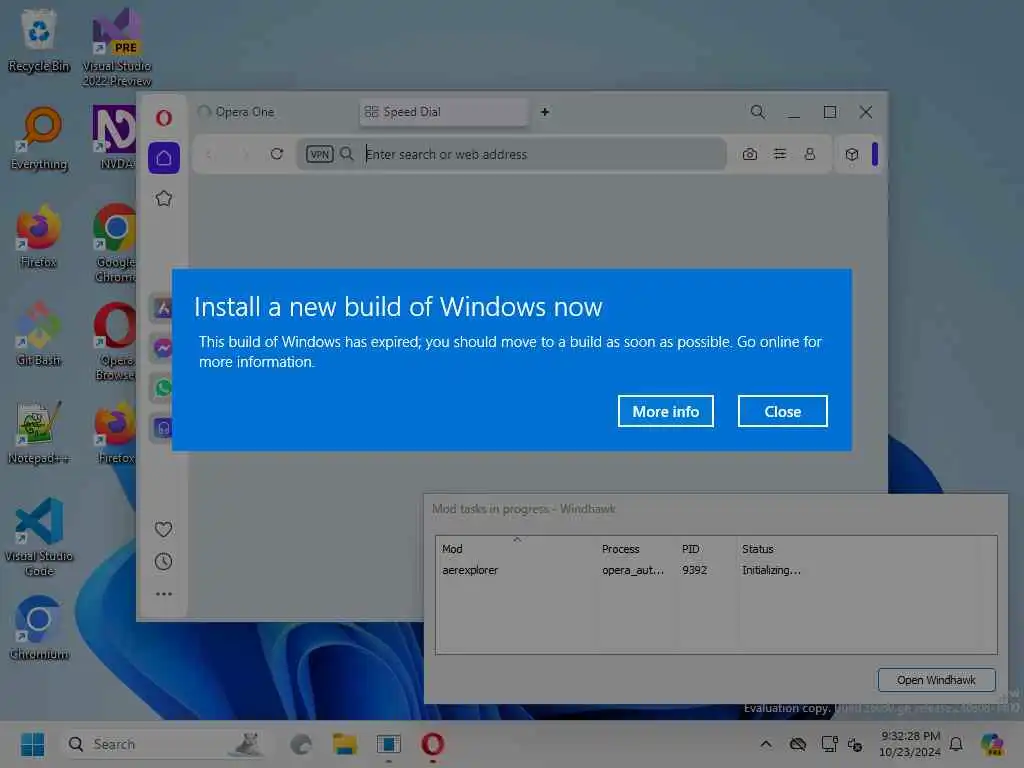Select the opera_aut... process cell
This screenshot has width=1024, height=768.
click(633, 570)
